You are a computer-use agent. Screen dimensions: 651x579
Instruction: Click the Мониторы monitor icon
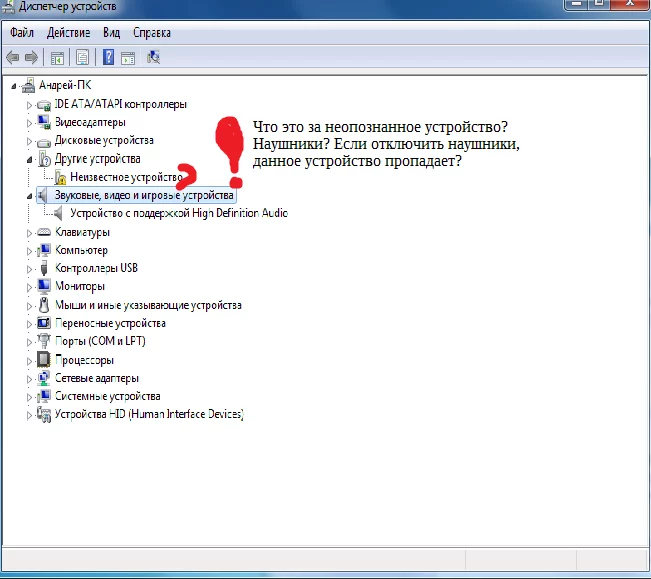click(x=44, y=286)
